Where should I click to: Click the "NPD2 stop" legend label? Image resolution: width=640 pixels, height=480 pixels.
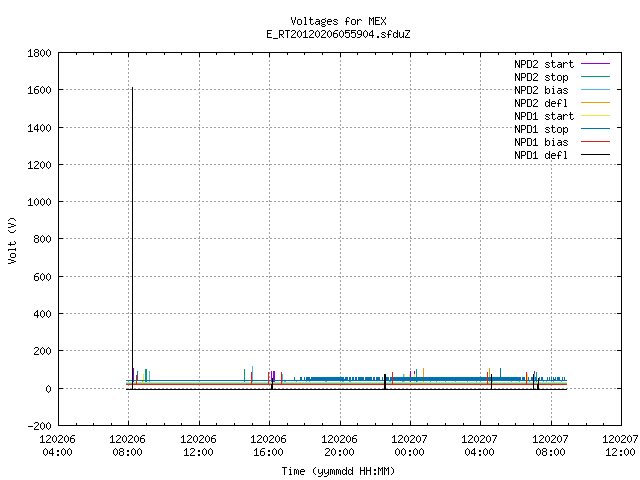(x=541, y=77)
